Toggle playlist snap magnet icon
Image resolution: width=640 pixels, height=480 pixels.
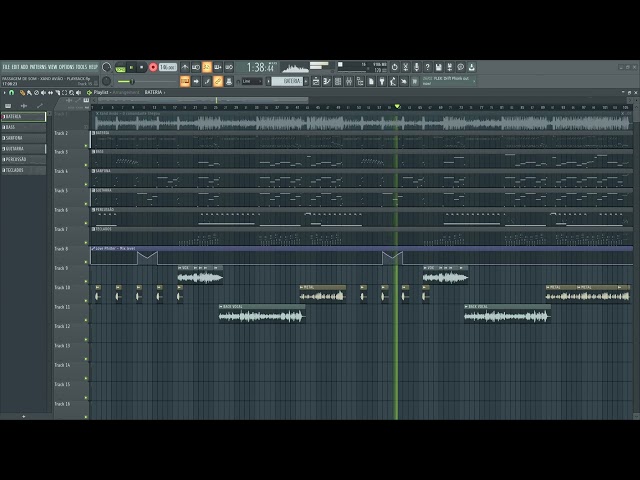tap(11, 93)
